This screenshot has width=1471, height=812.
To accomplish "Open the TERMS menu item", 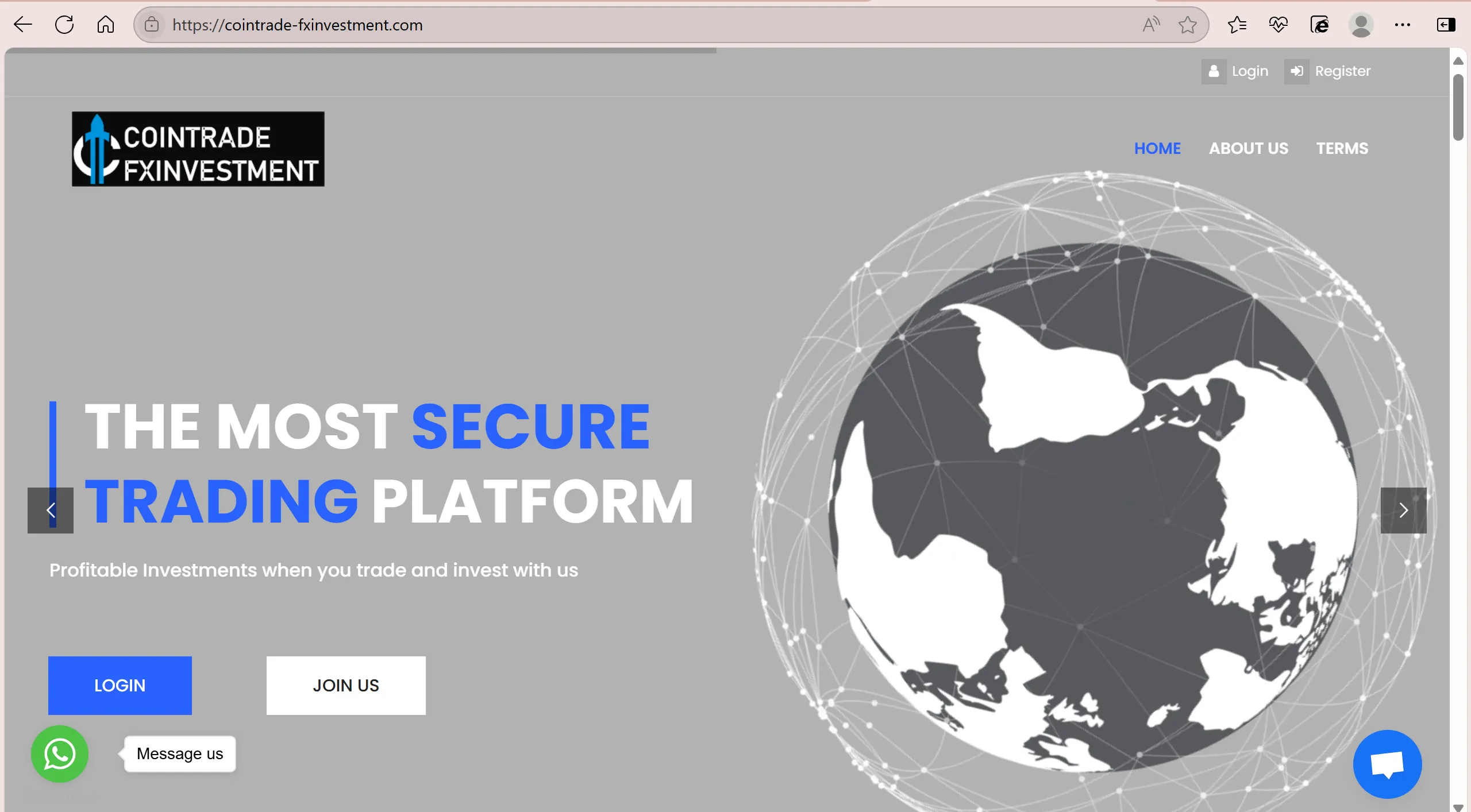I will 1342,148.
